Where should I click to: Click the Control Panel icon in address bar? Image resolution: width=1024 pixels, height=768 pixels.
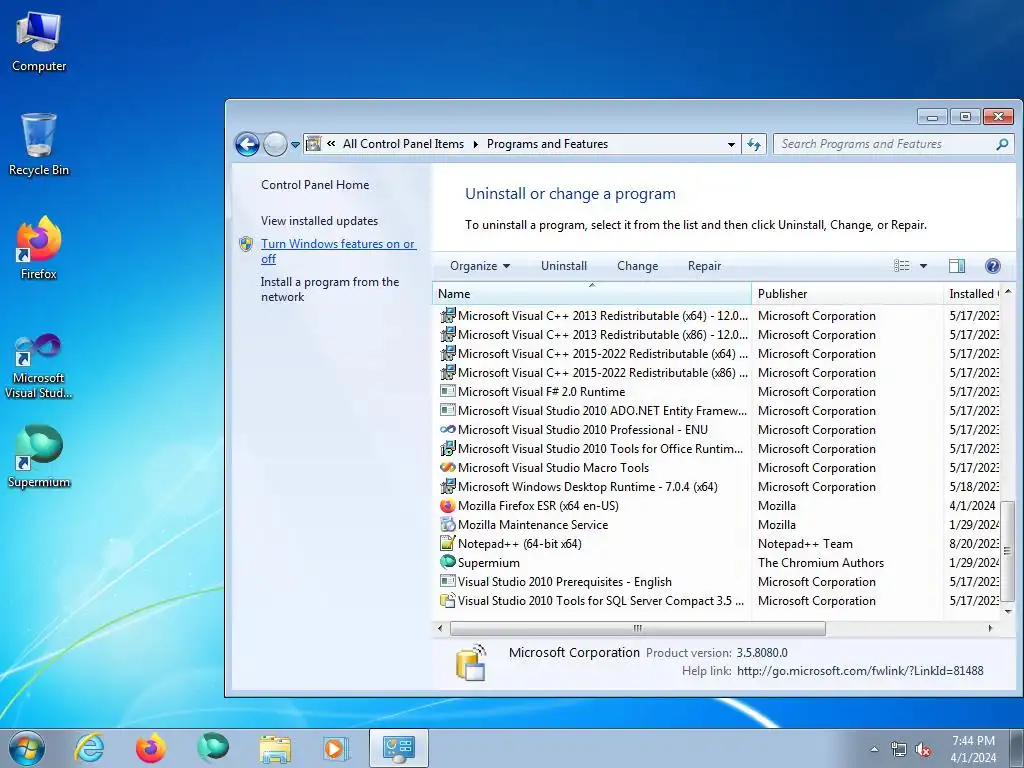click(313, 144)
